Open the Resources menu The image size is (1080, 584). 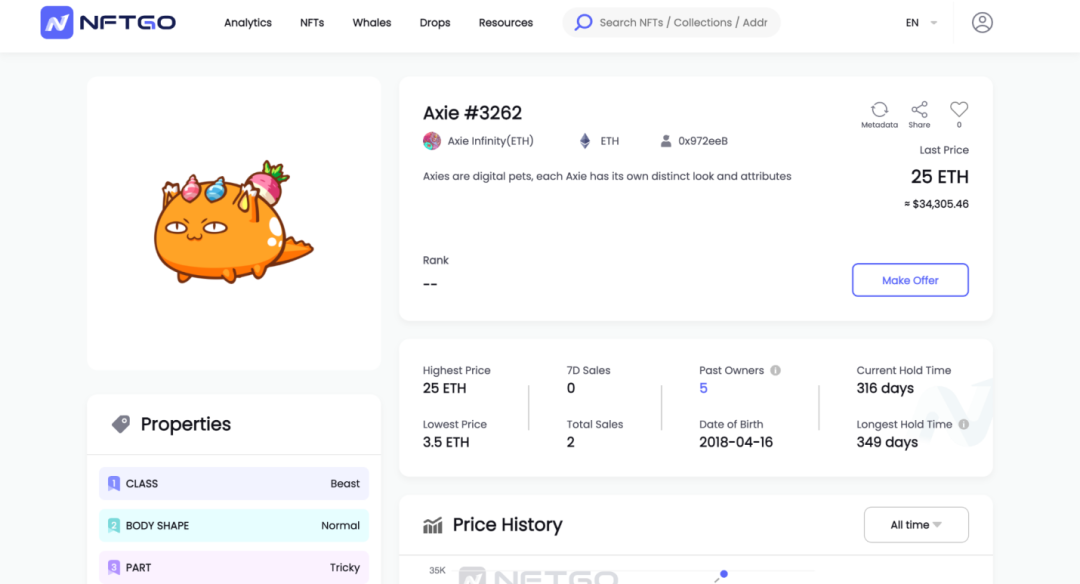(x=506, y=23)
